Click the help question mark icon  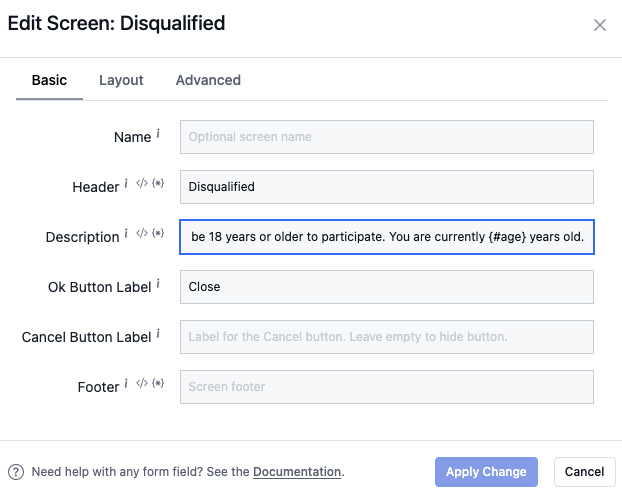16,472
